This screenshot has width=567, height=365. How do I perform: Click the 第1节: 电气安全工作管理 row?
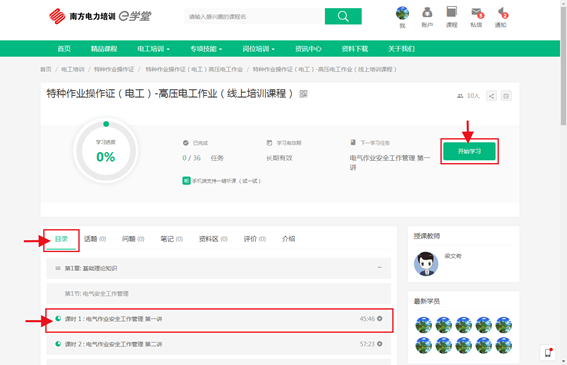[x=219, y=293]
